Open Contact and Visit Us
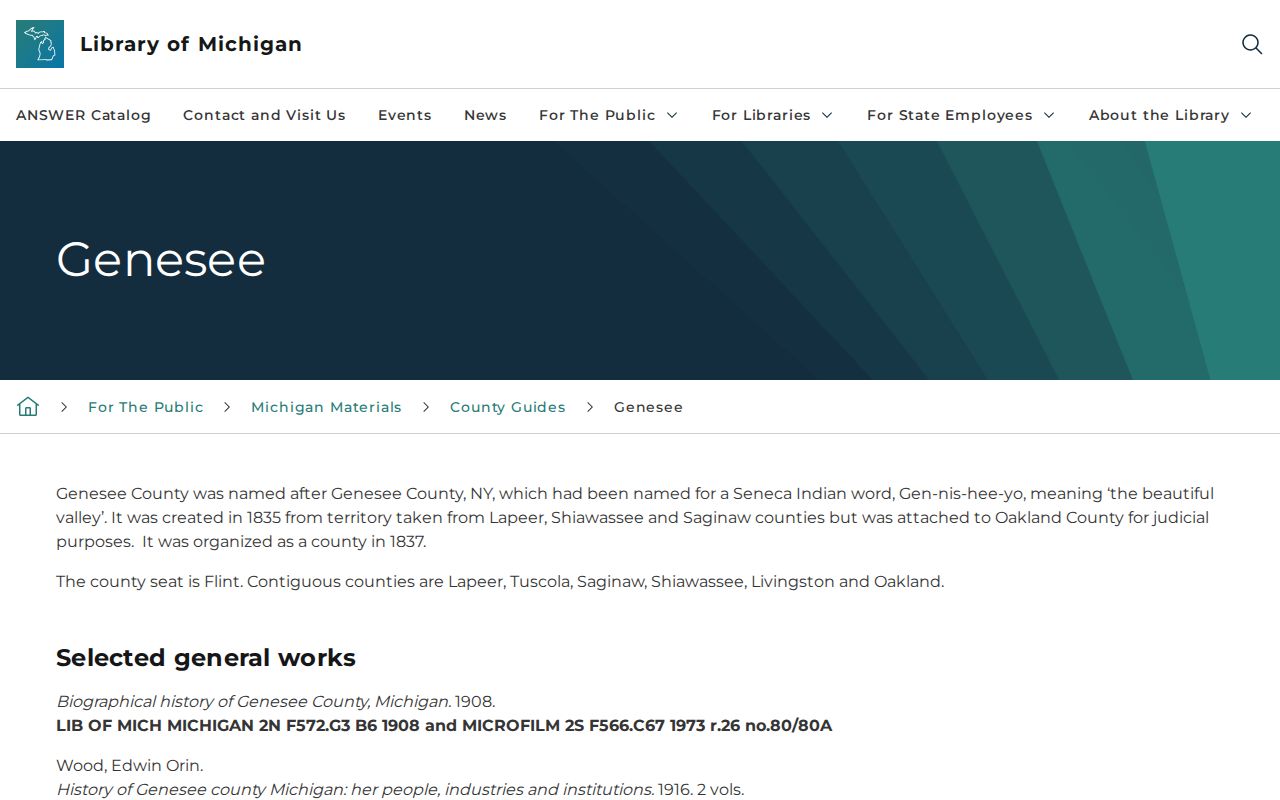Viewport: 1280px width, 800px height. [264, 115]
